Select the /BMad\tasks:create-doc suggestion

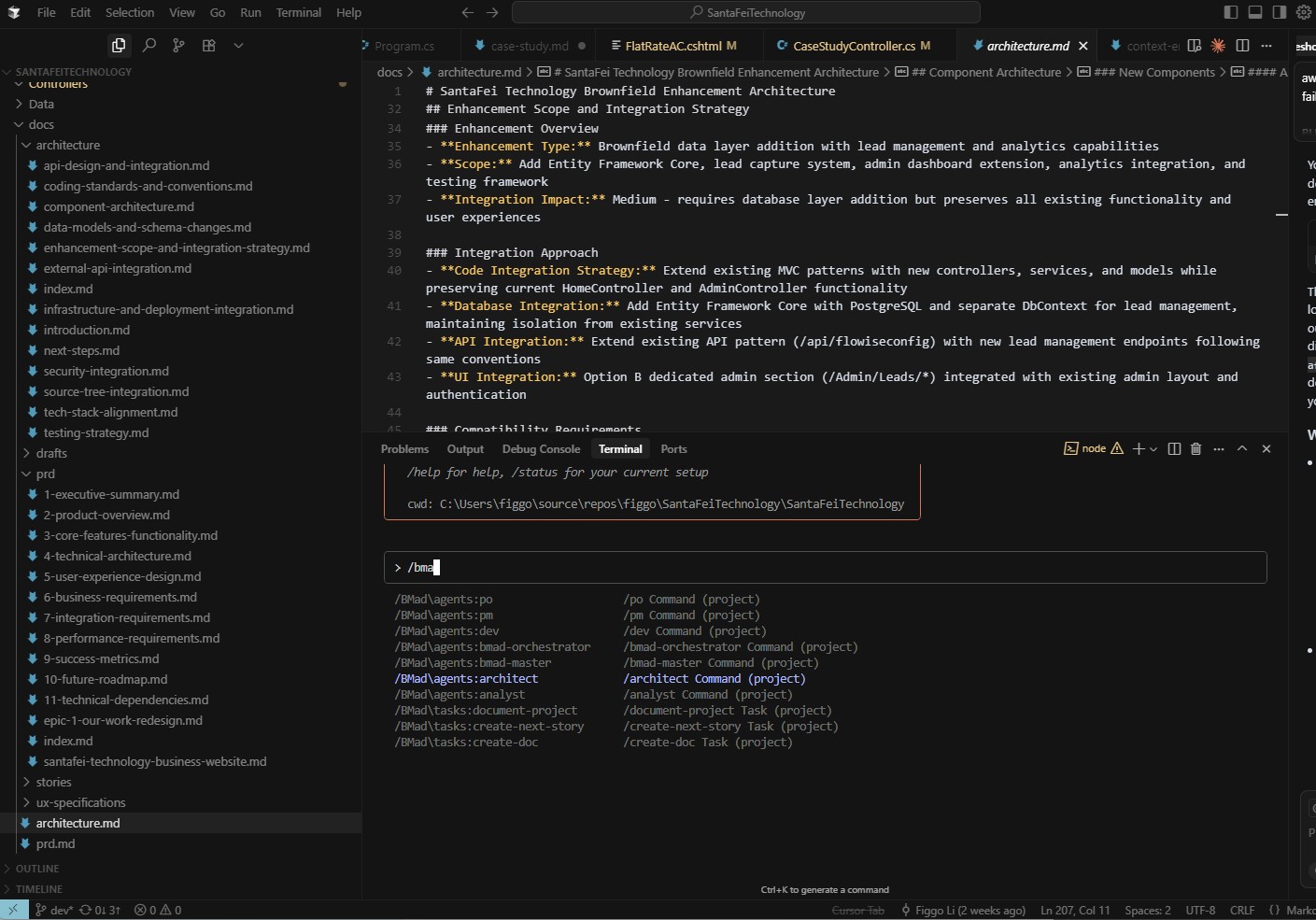pos(466,743)
